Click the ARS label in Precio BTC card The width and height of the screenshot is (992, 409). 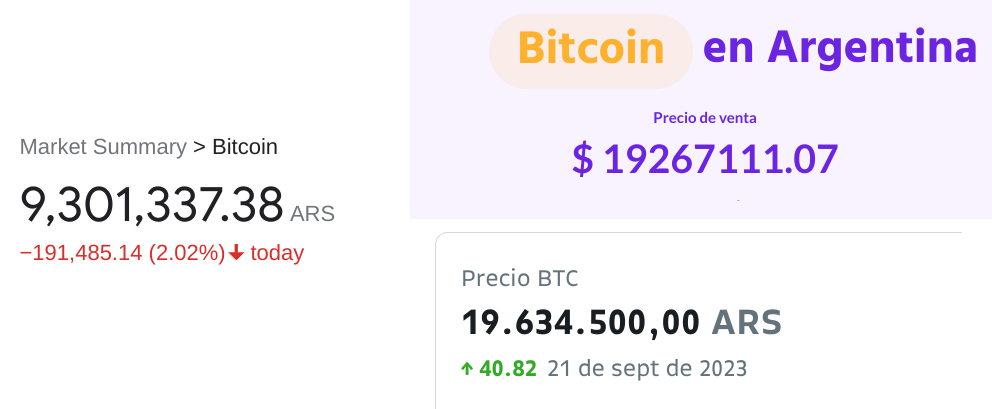[747, 323]
